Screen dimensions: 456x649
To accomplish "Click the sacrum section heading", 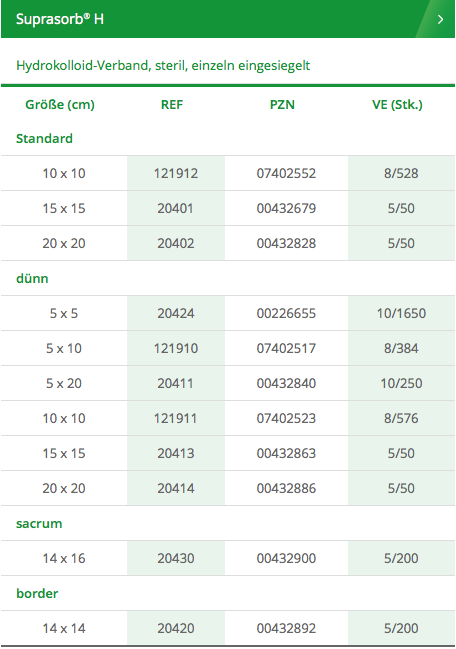I will (x=39, y=523).
